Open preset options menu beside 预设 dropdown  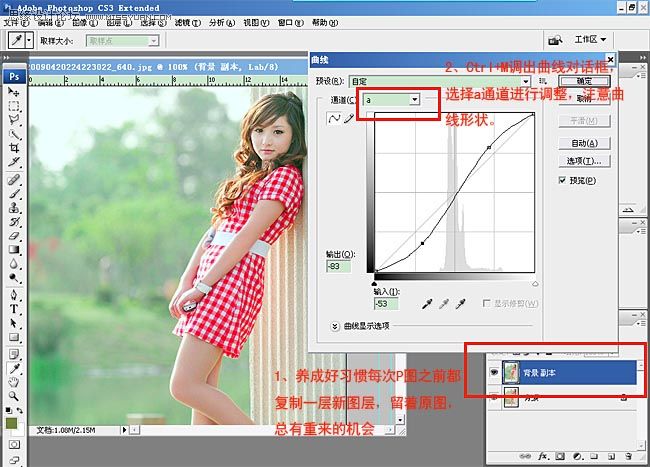pos(543,81)
